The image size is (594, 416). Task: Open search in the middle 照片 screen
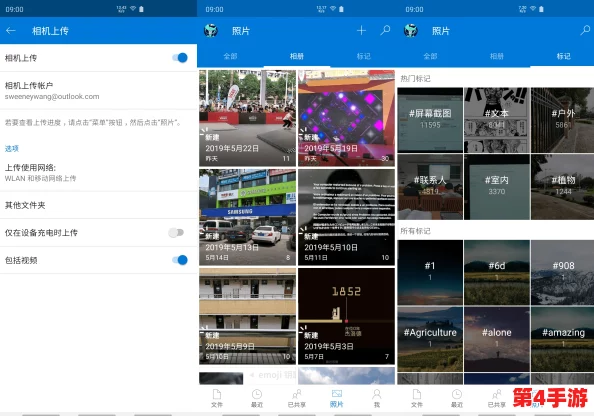click(385, 30)
